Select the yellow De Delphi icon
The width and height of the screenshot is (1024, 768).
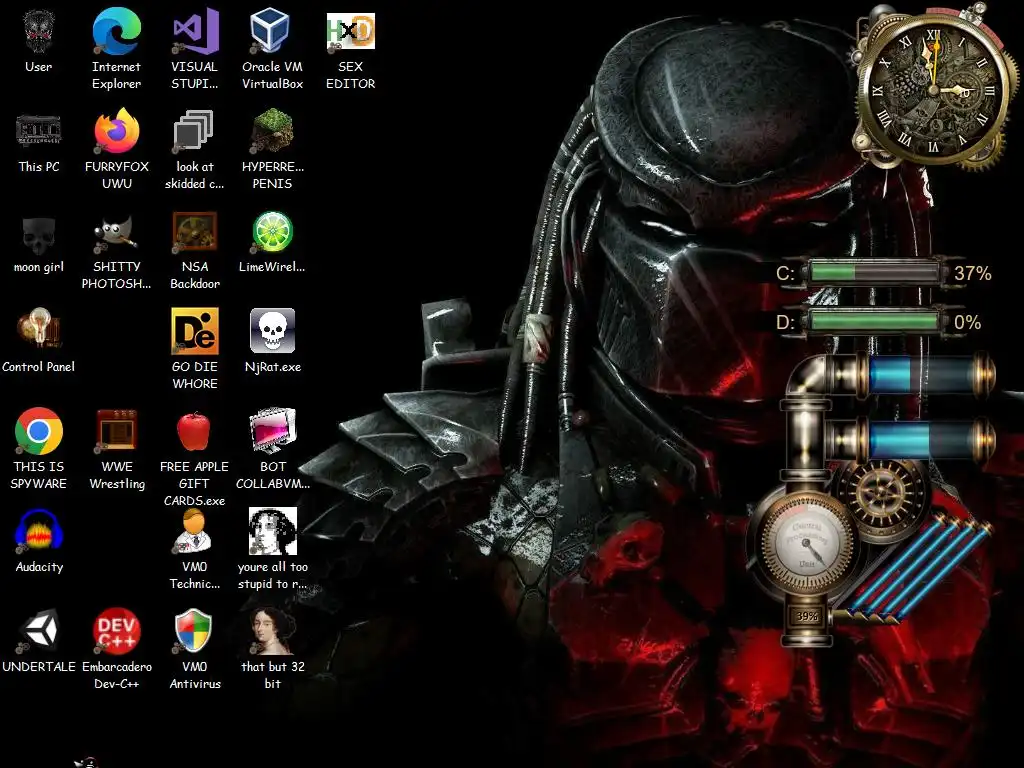pos(195,331)
